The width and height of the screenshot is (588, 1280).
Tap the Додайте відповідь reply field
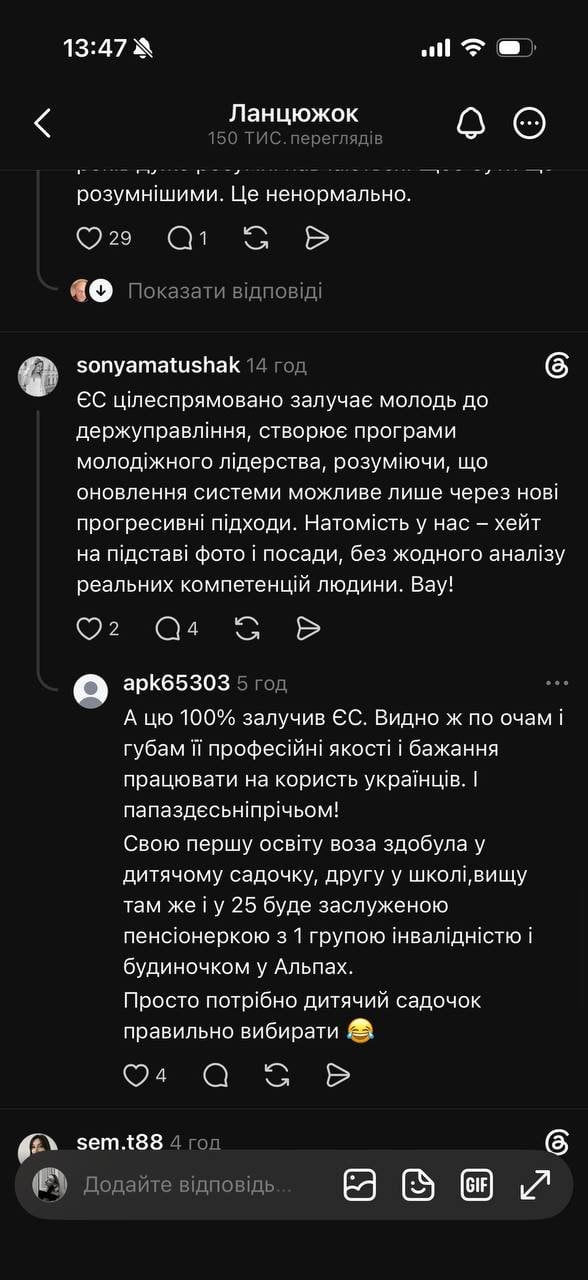click(187, 1185)
